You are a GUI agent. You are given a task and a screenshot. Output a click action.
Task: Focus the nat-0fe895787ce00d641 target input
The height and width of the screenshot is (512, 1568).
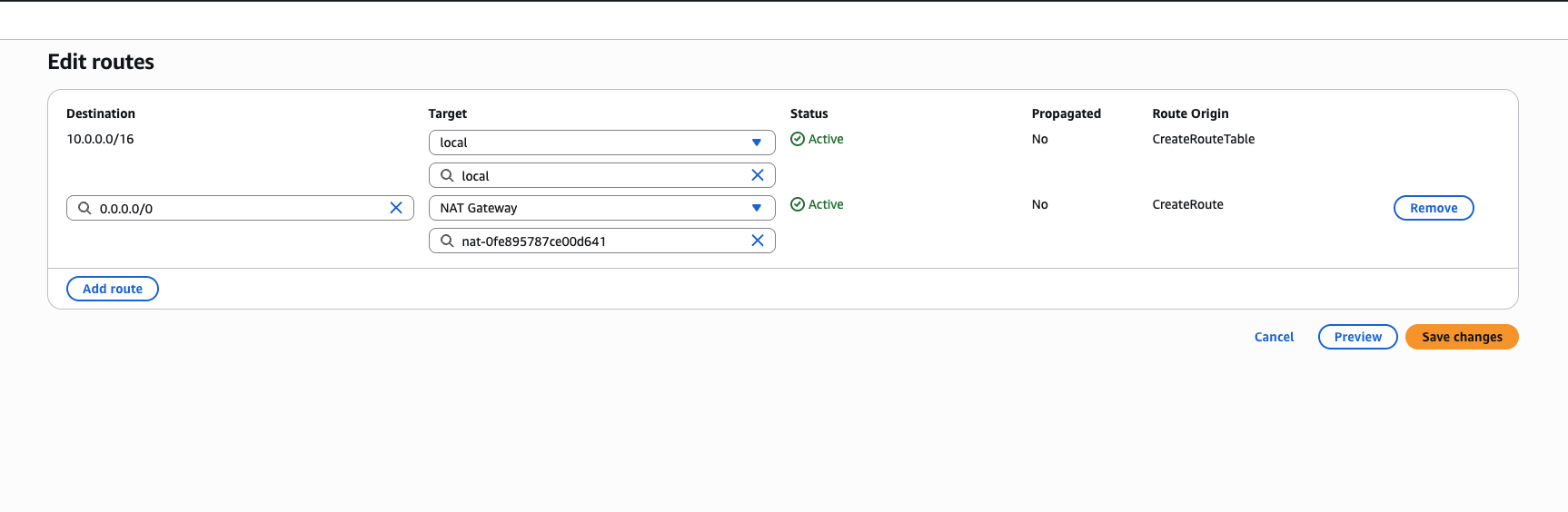point(600,241)
